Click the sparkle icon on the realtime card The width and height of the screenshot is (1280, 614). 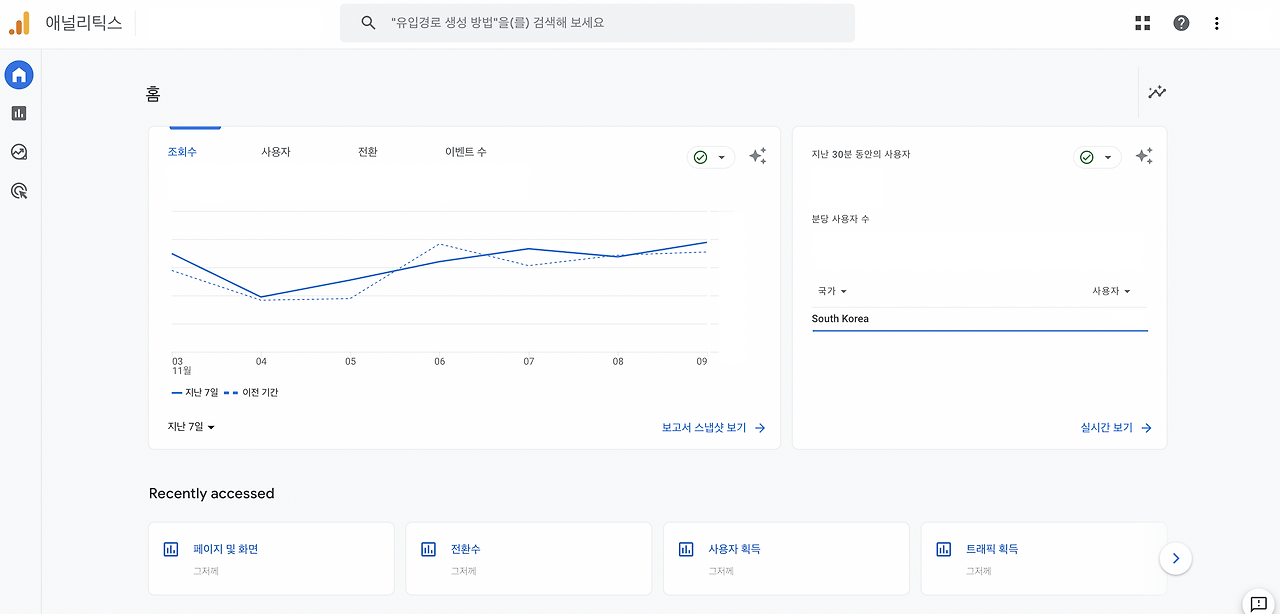pos(1144,156)
